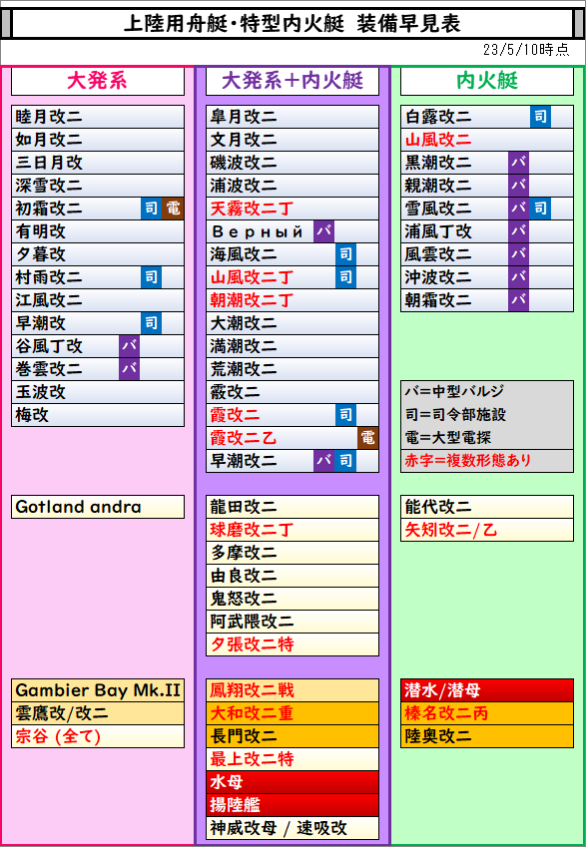Click the 深雪改二 entry

click(x=98, y=186)
